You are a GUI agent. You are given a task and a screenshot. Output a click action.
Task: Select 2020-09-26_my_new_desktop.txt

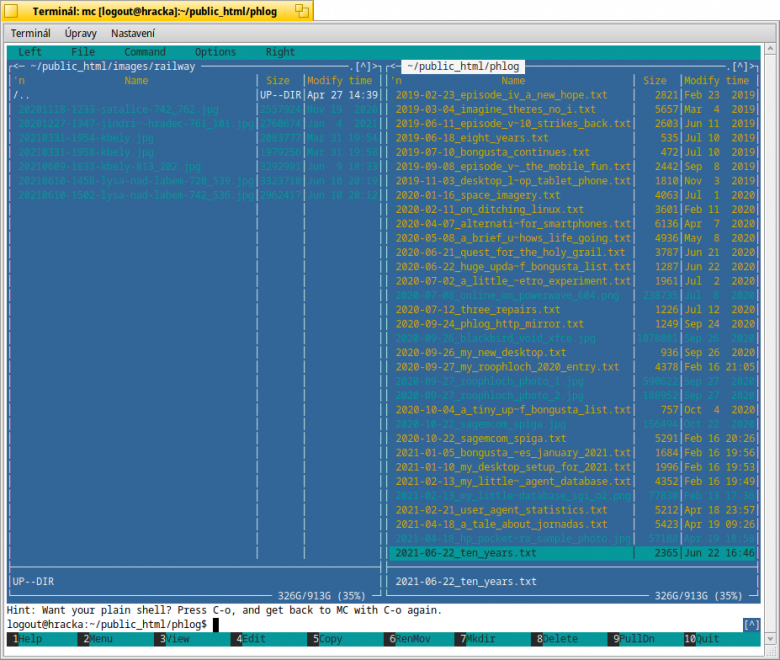point(572,353)
